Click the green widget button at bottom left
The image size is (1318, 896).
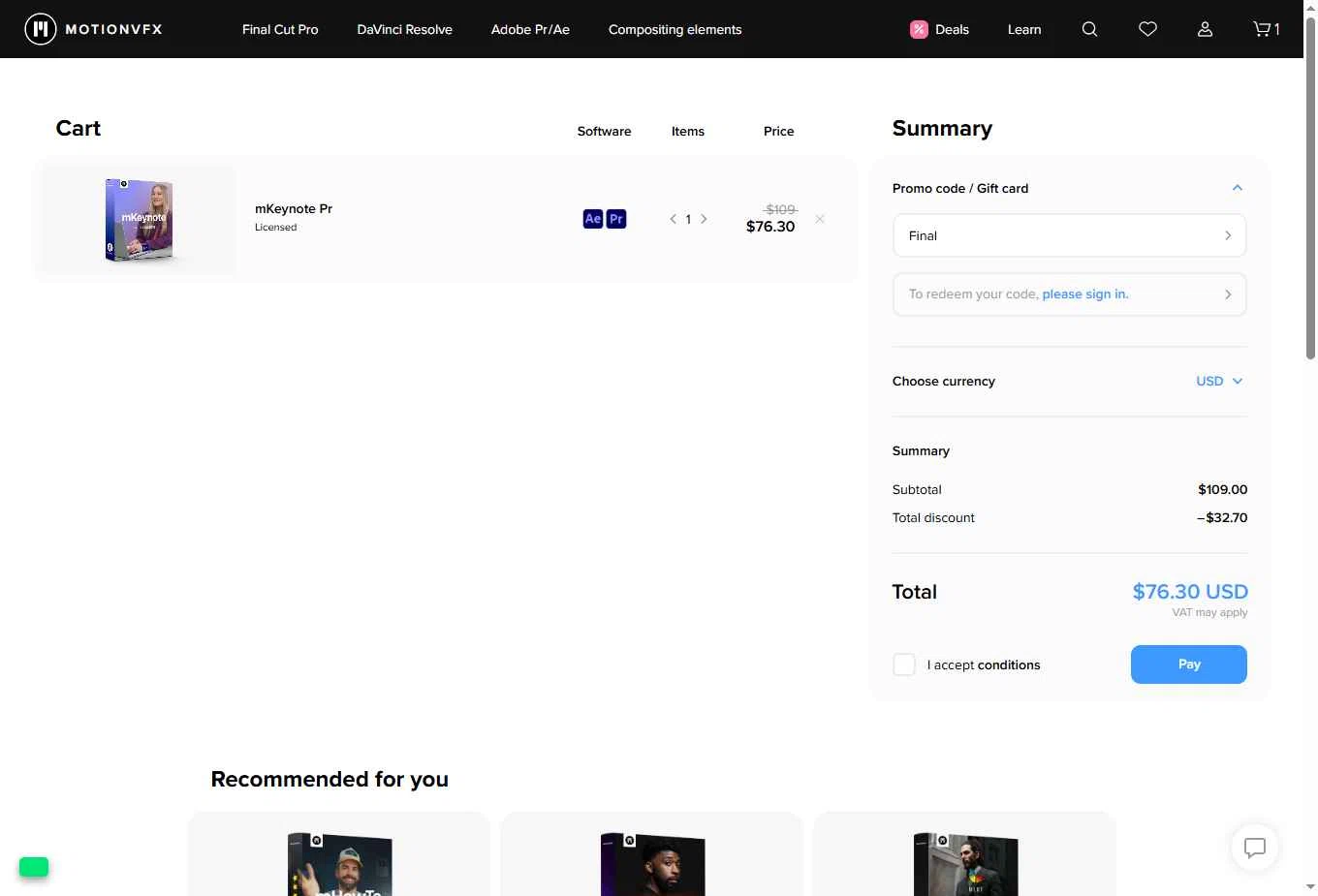pyautogui.click(x=34, y=867)
